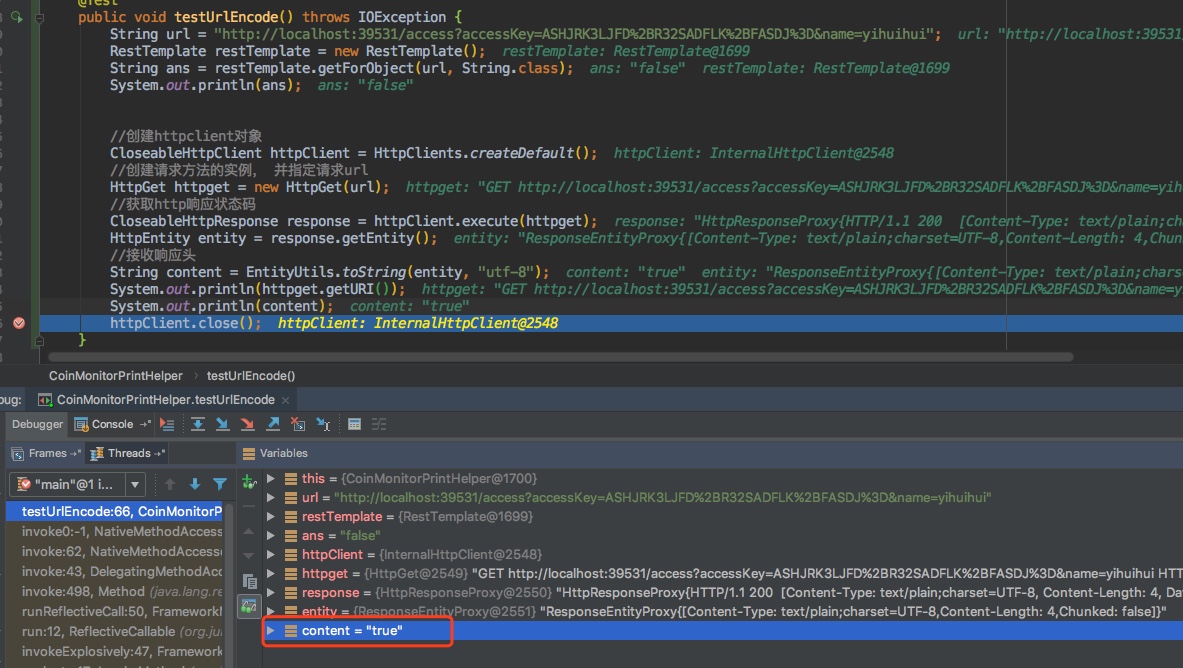Click the Copy Value icon in Variables panel

(249, 581)
